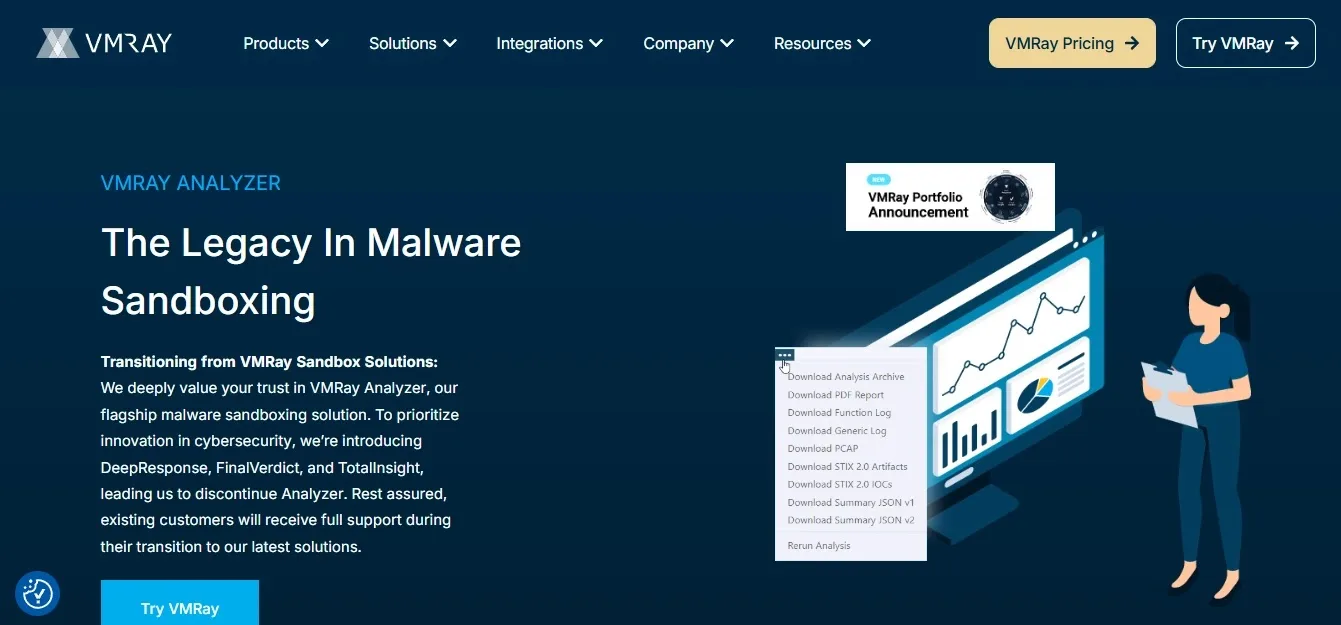Click the three-dots icon above the download menu

pos(785,354)
